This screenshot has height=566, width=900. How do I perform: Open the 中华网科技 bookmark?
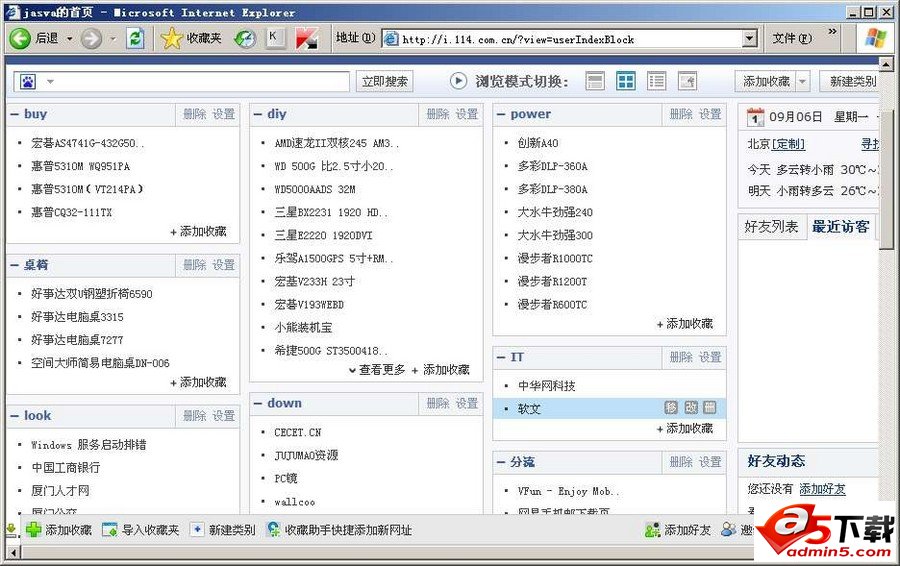click(x=546, y=386)
